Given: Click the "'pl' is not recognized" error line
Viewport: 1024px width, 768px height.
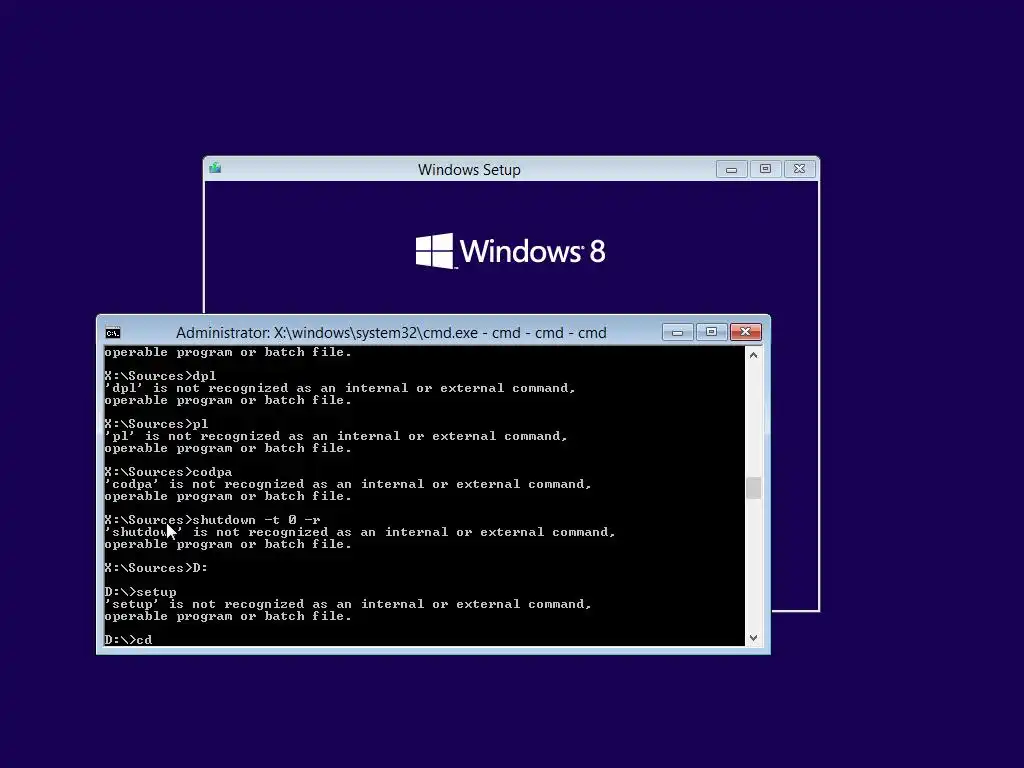Looking at the screenshot, I should [336, 436].
